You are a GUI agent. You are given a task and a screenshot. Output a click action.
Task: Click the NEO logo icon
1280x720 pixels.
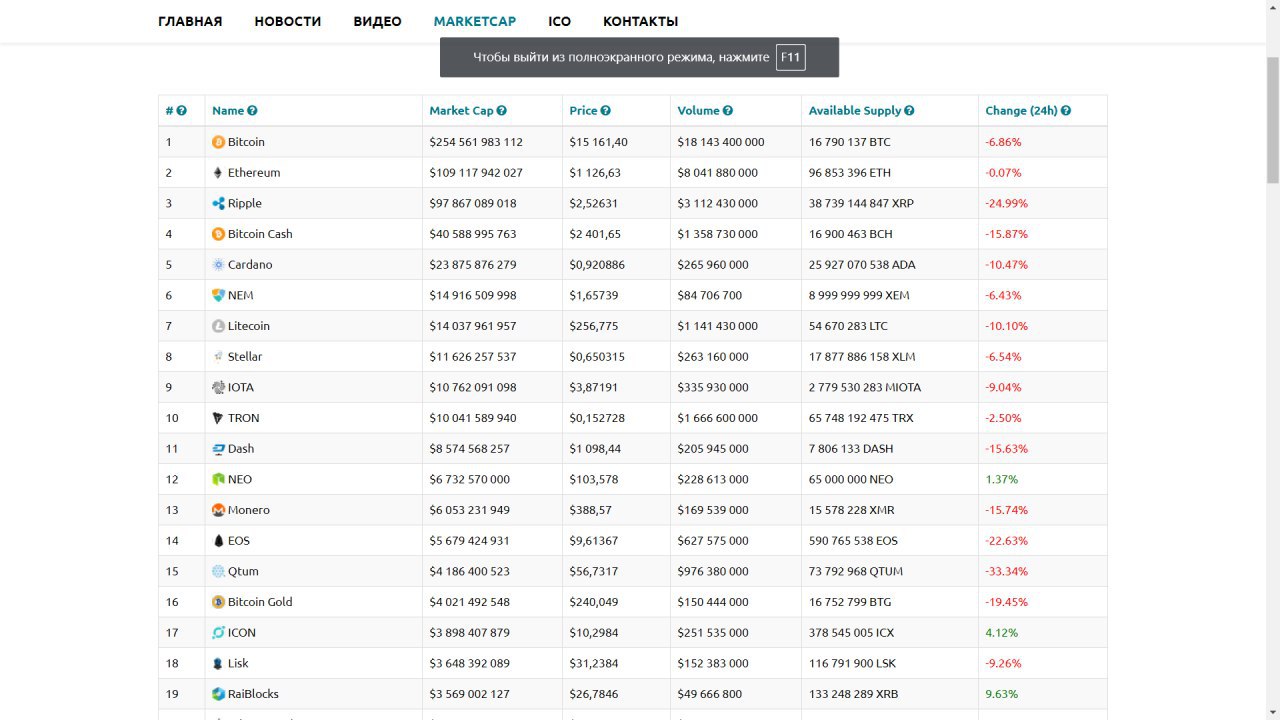point(218,479)
